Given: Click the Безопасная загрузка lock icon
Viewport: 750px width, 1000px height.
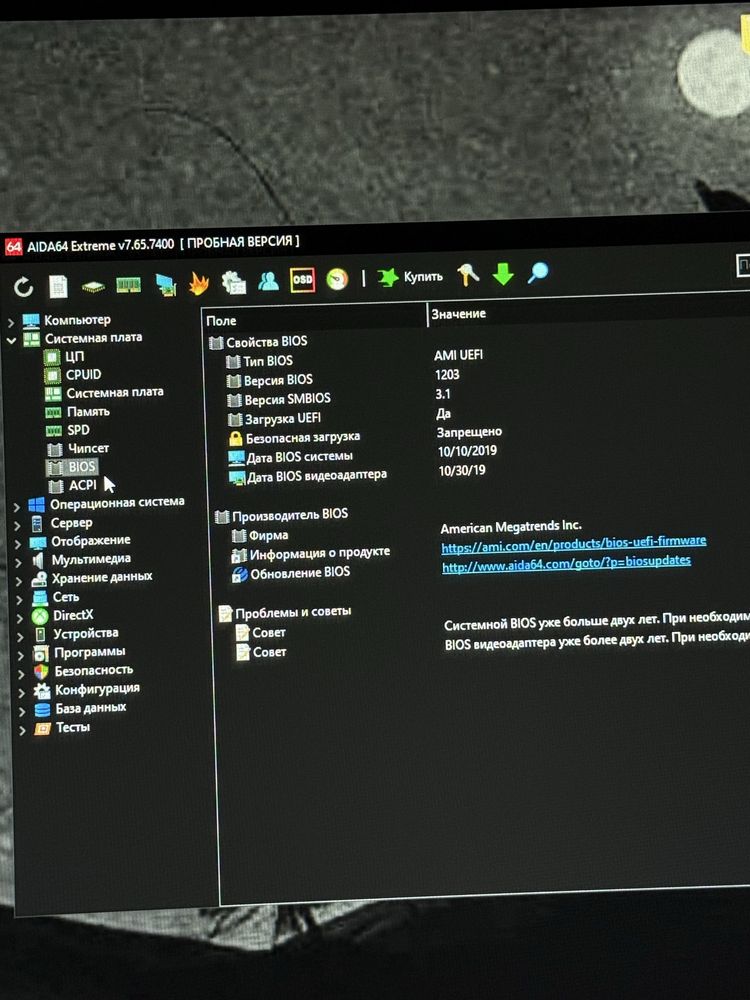Looking at the screenshot, I should (x=236, y=439).
